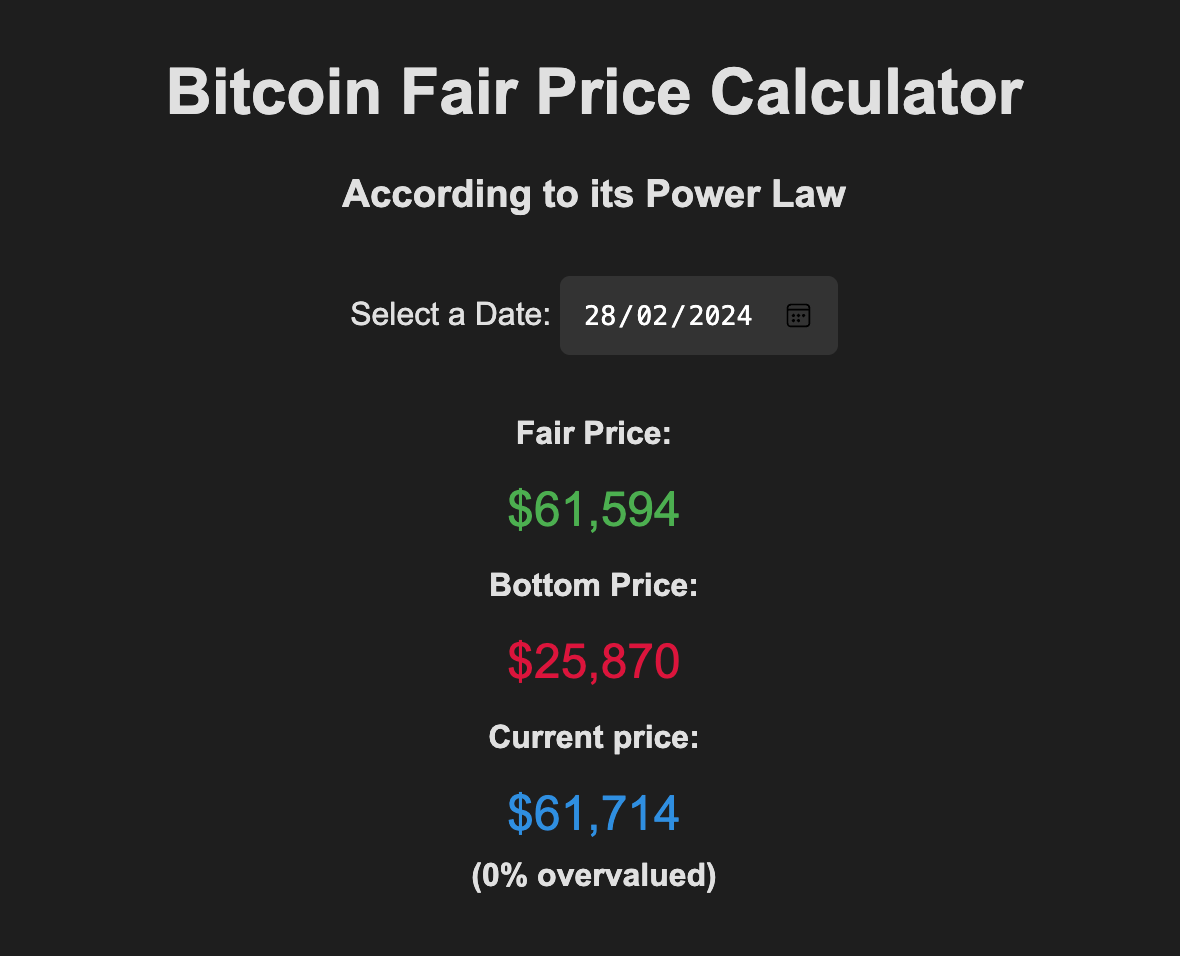Click the blue Current price value $61,714
The height and width of the screenshot is (956, 1180).
click(593, 812)
